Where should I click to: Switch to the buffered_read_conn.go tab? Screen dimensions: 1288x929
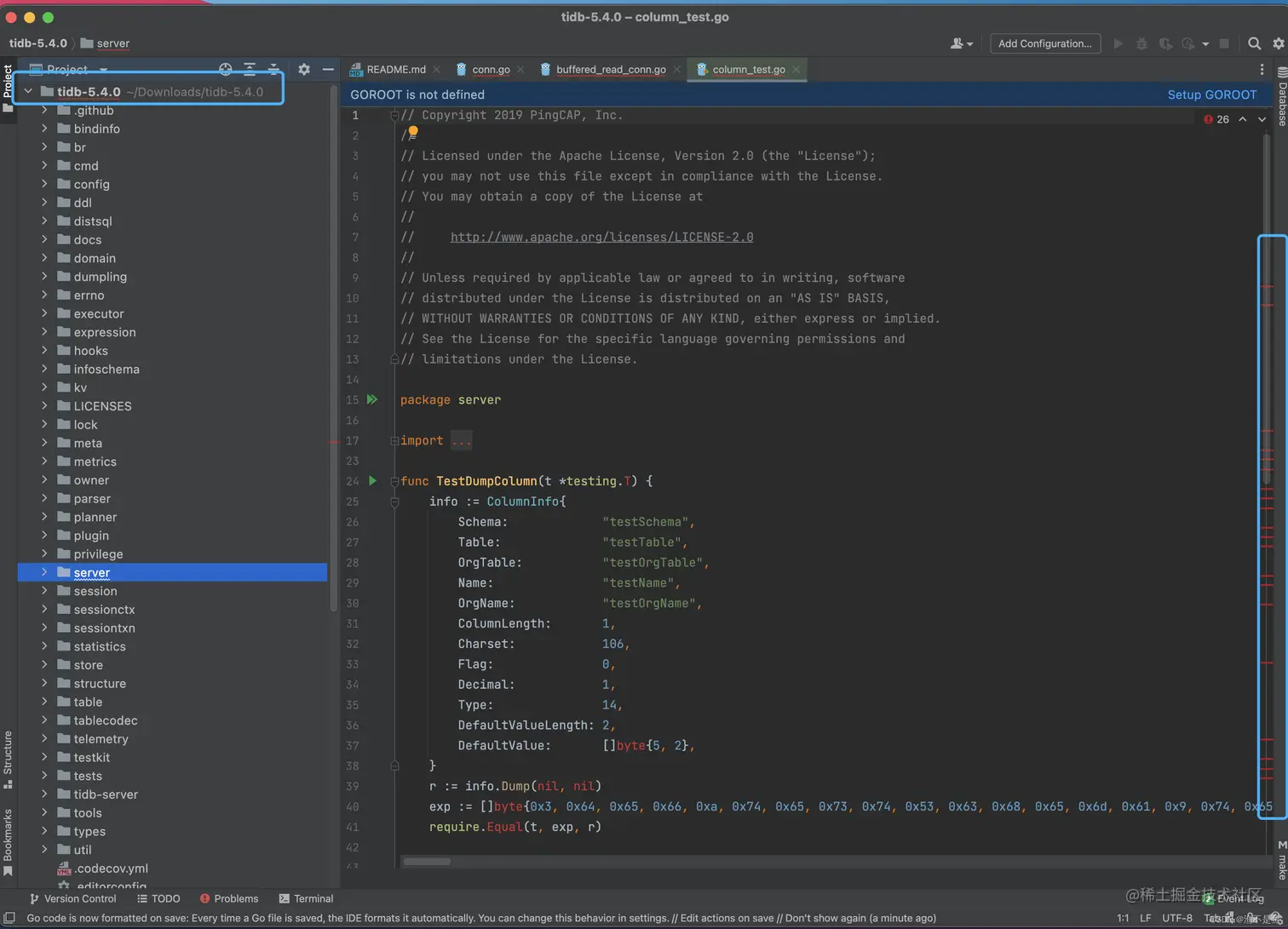click(x=611, y=69)
